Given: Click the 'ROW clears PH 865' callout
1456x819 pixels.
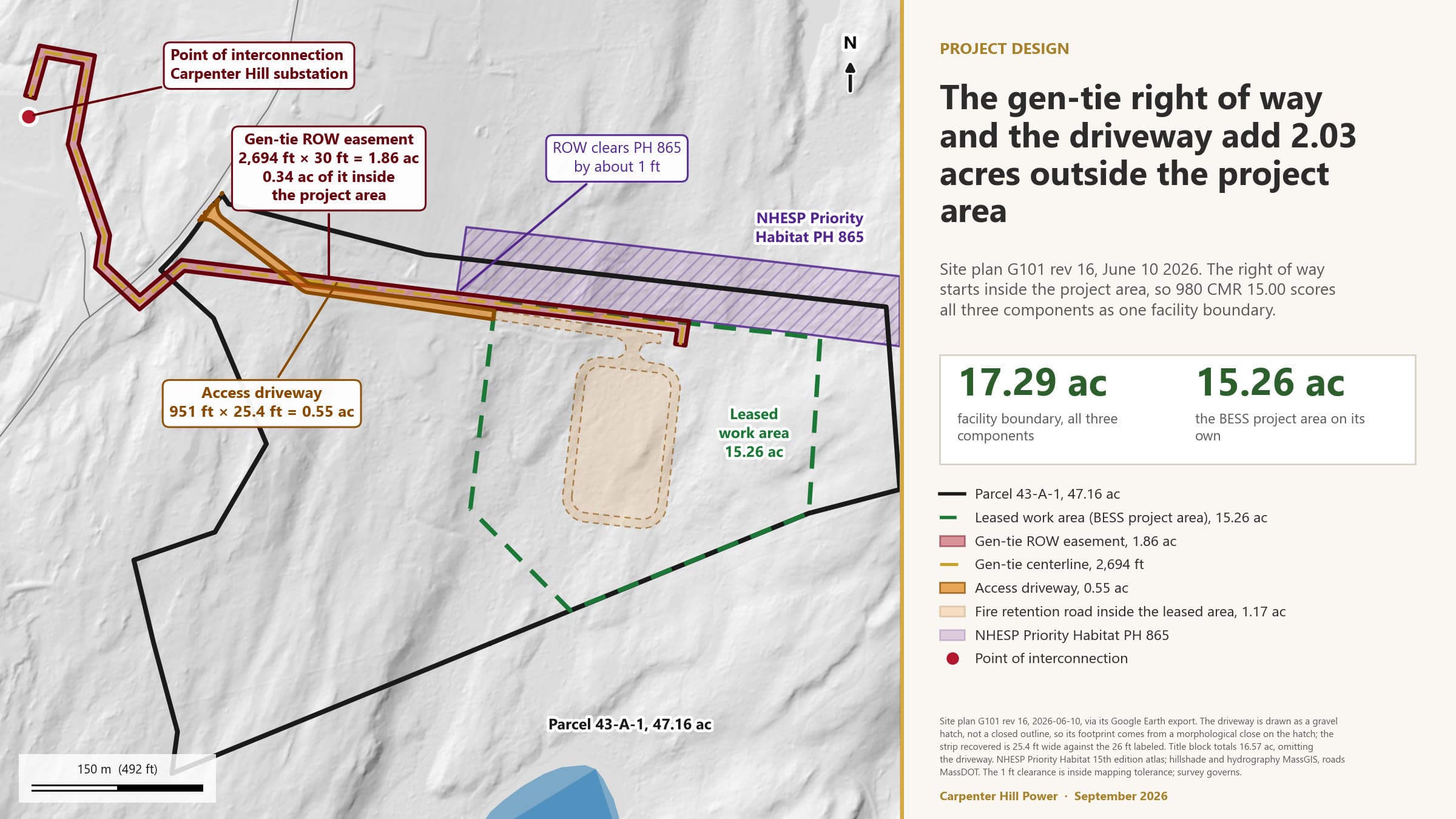Looking at the screenshot, I should [x=616, y=158].
